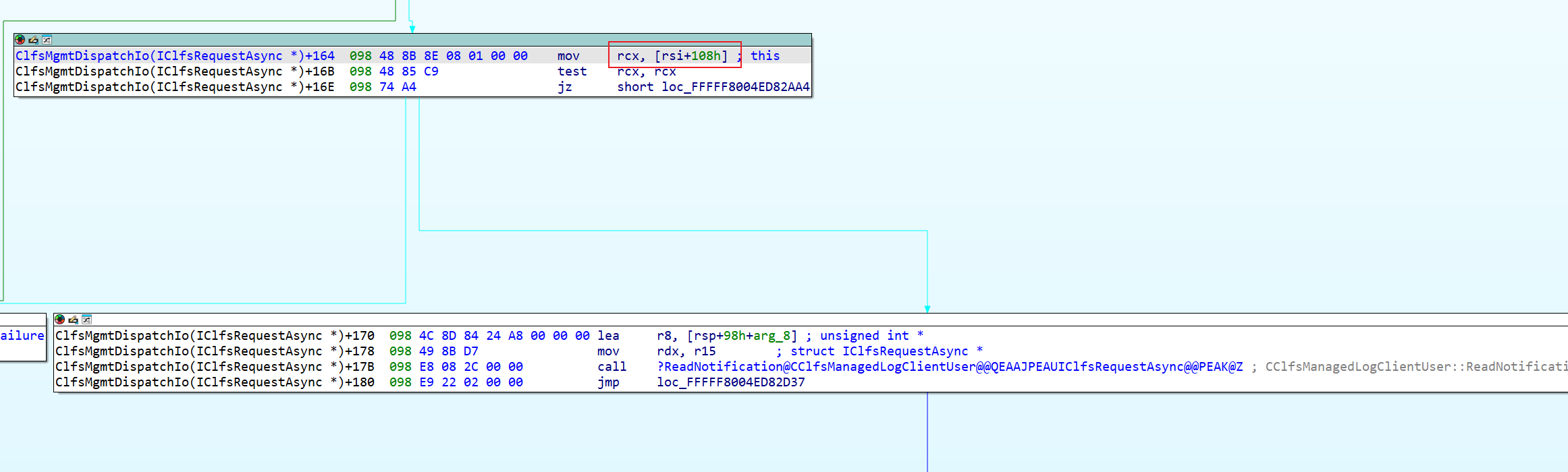Follow the loc_FFFFF8004ED82D37 jmp target
The height and width of the screenshot is (472, 1568).
[x=730, y=382]
